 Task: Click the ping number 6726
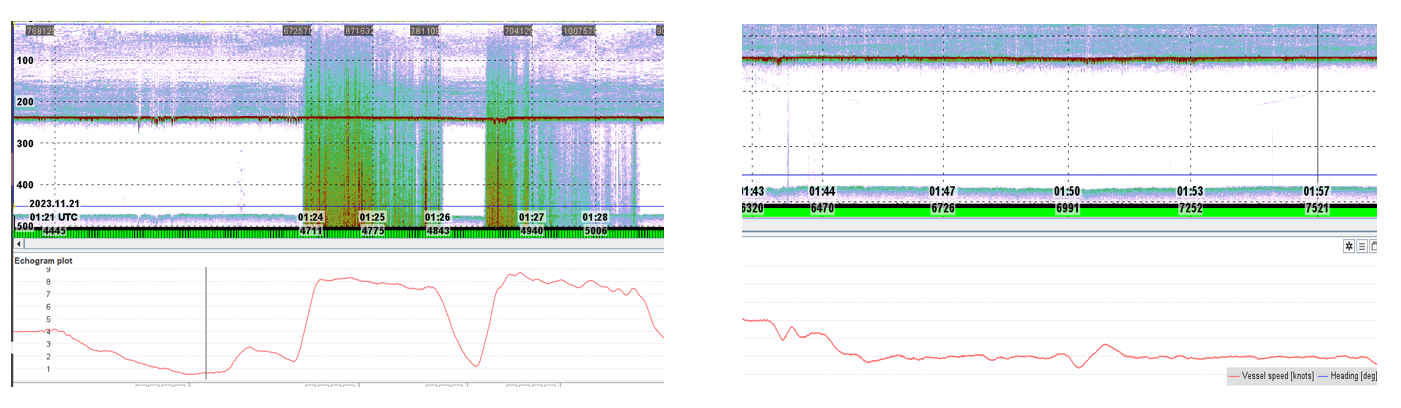tap(942, 208)
